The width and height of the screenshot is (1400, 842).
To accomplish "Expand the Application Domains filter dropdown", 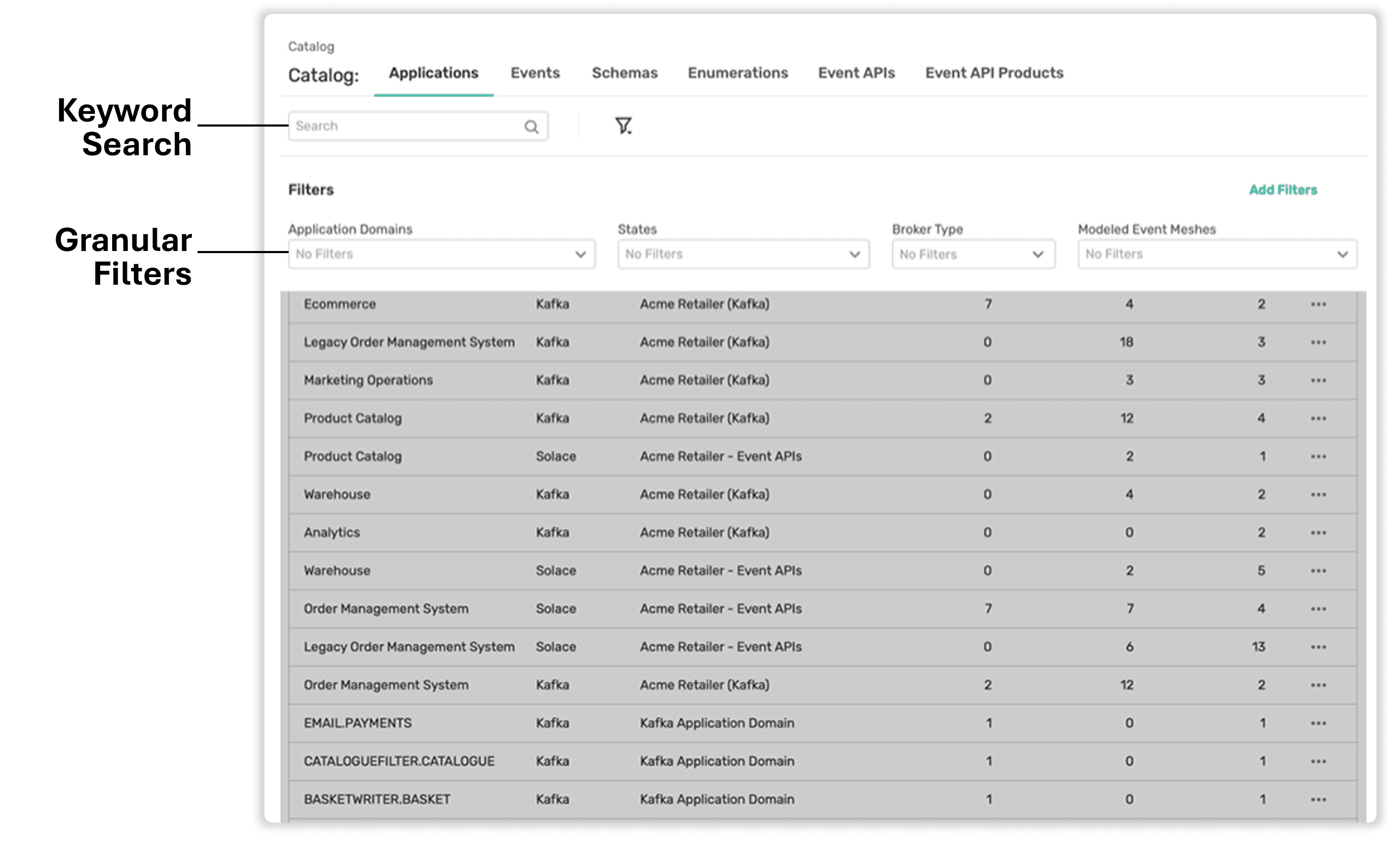I will click(x=441, y=254).
